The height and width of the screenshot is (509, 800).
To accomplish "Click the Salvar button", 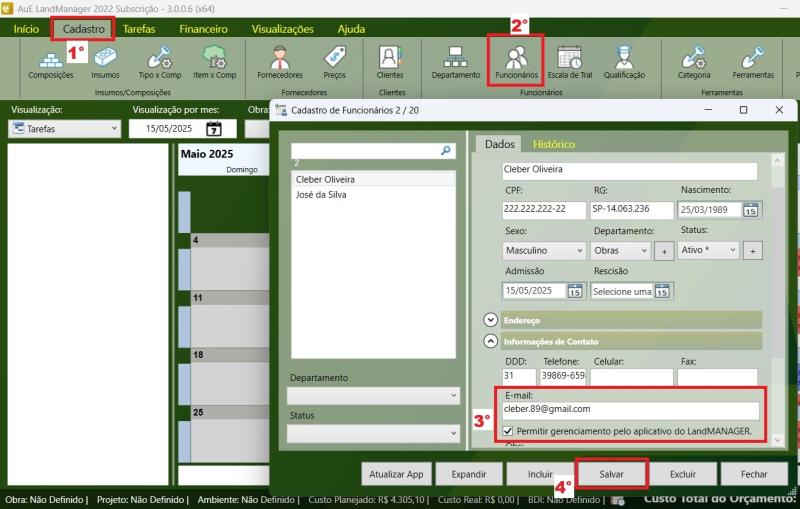I will pyautogui.click(x=611, y=473).
